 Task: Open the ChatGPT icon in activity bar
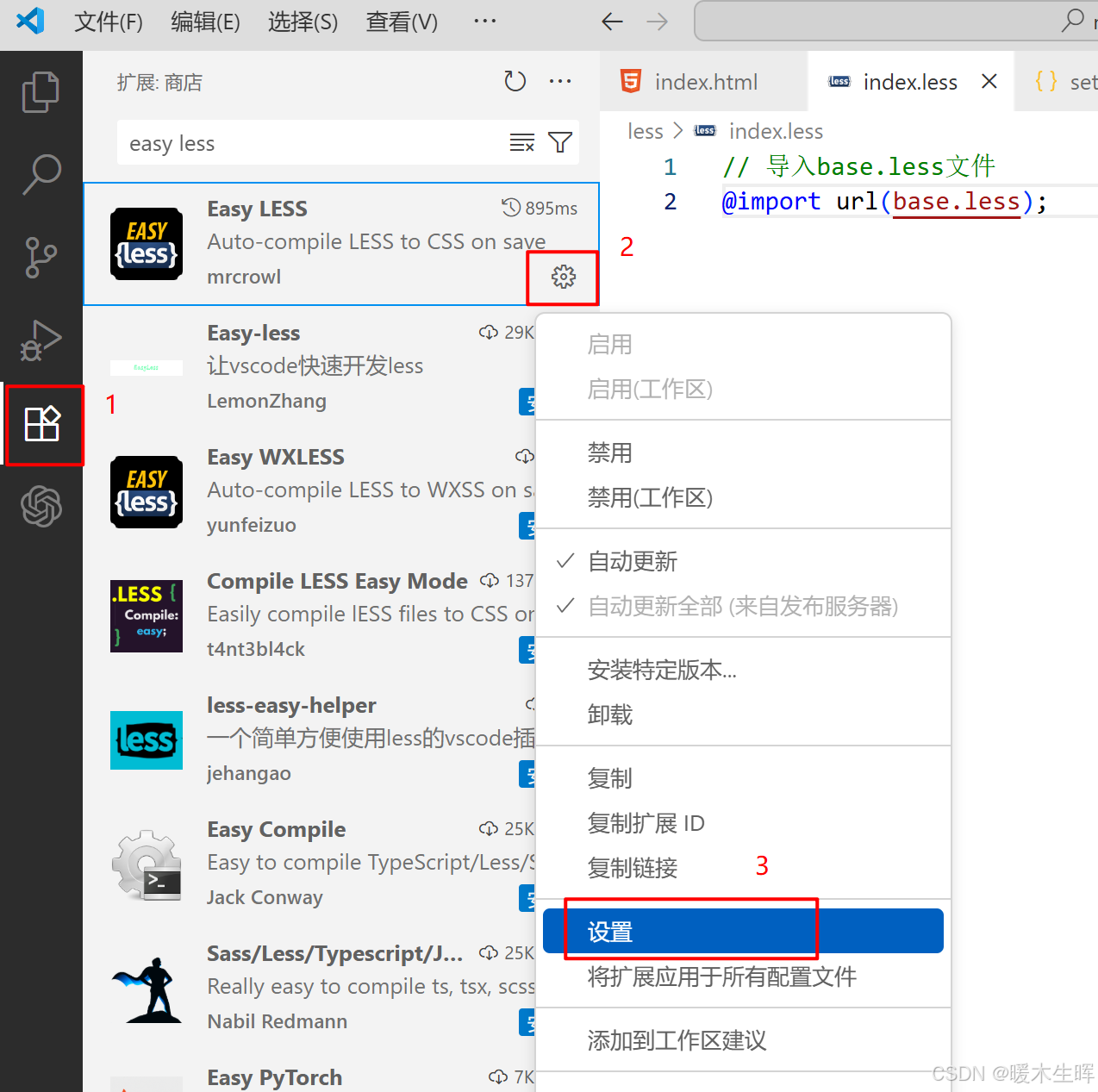click(41, 506)
